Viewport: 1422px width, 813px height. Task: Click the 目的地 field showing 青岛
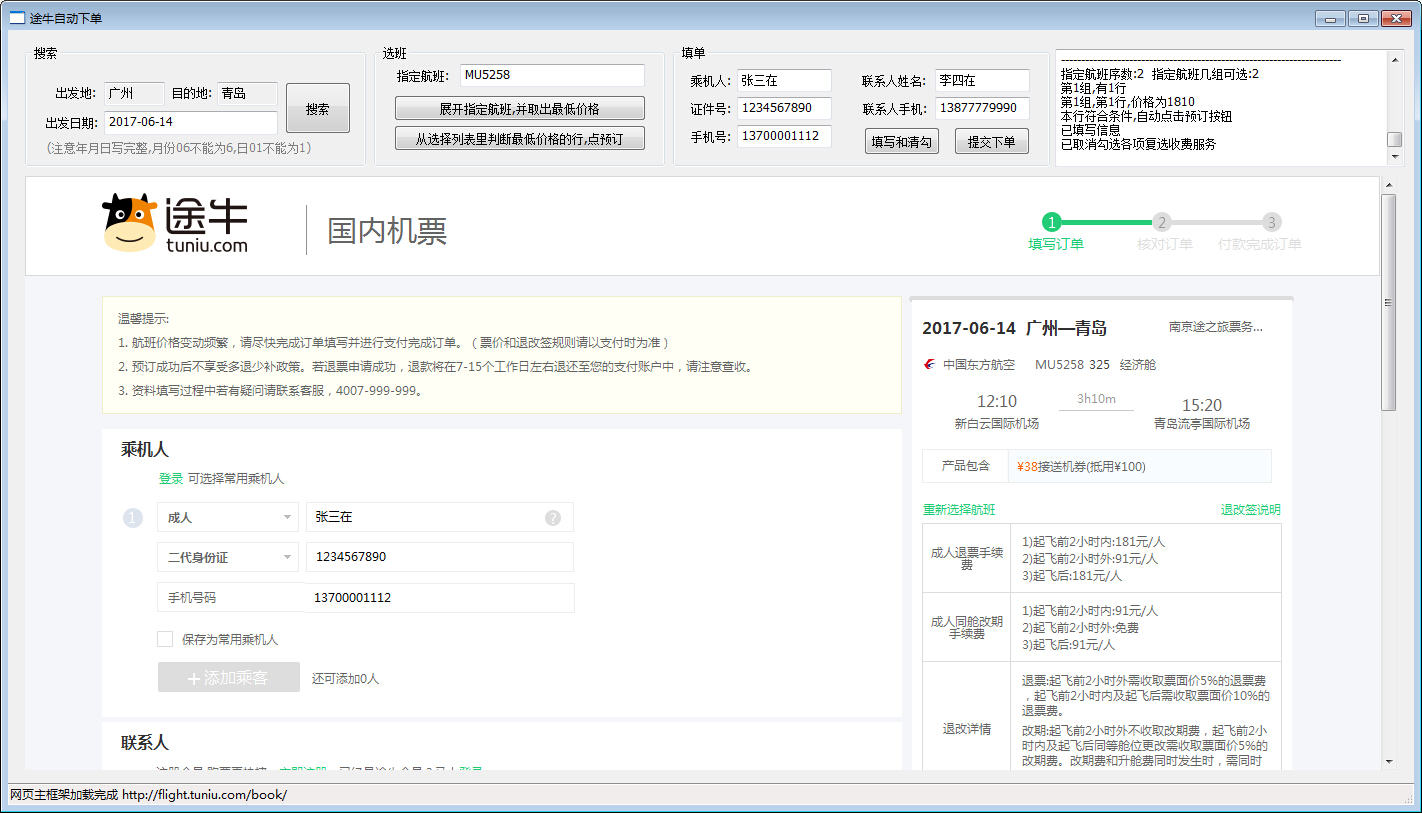tap(248, 94)
